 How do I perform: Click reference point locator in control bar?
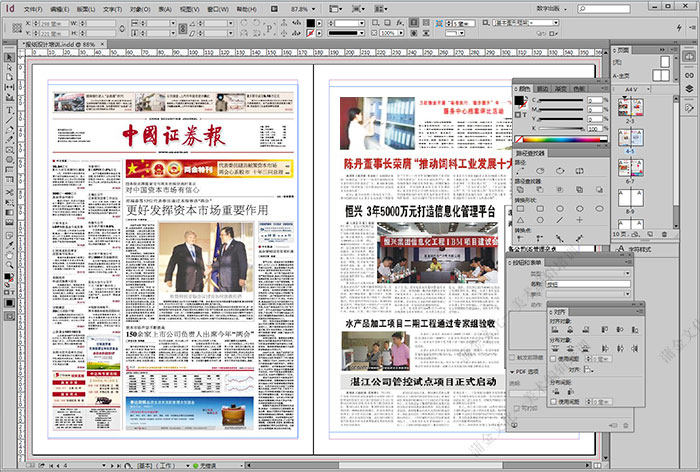(x=17, y=28)
